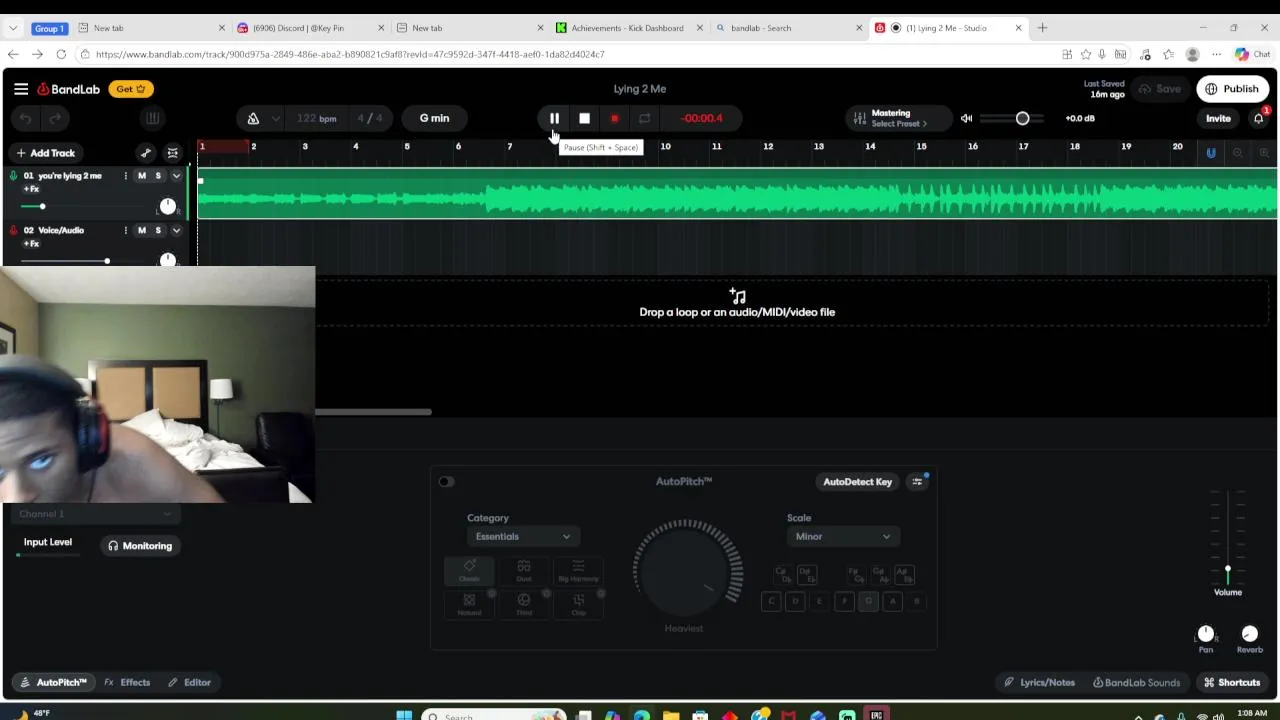Change the 4/4 time signature
Screen dimensions: 1280x720
tap(369, 118)
